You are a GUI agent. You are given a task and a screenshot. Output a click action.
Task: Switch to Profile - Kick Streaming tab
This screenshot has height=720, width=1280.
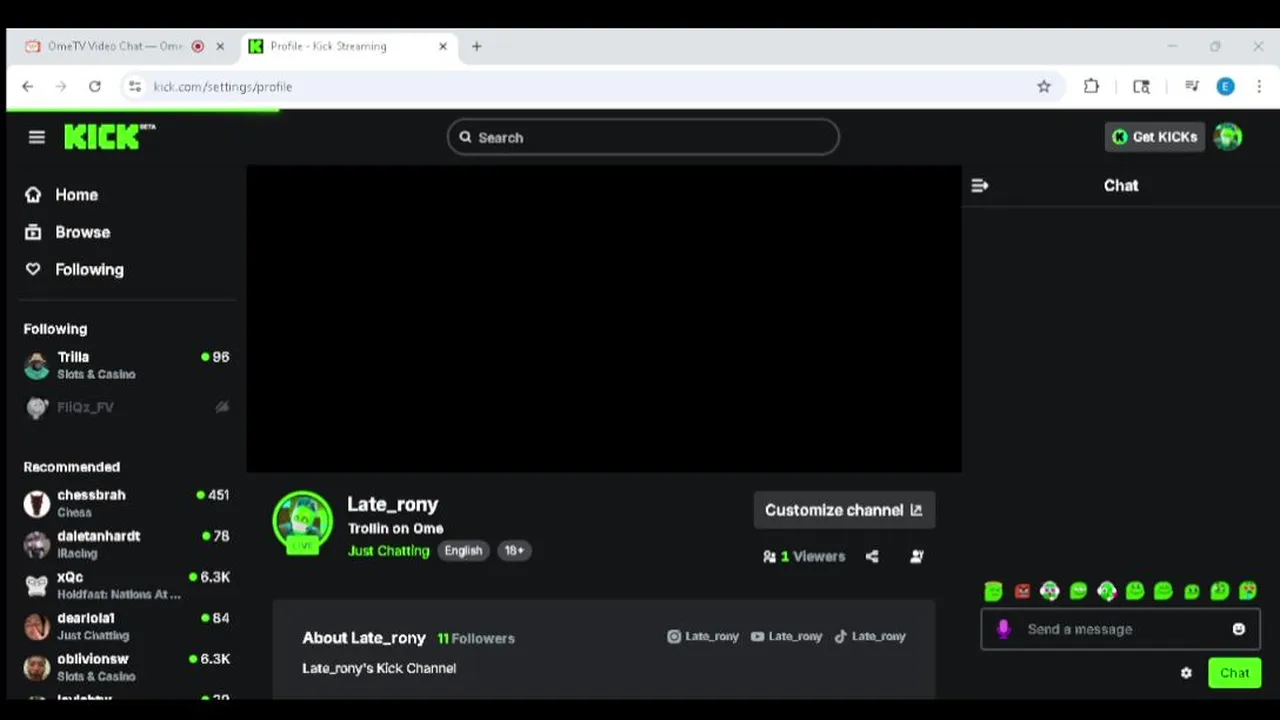(x=328, y=46)
